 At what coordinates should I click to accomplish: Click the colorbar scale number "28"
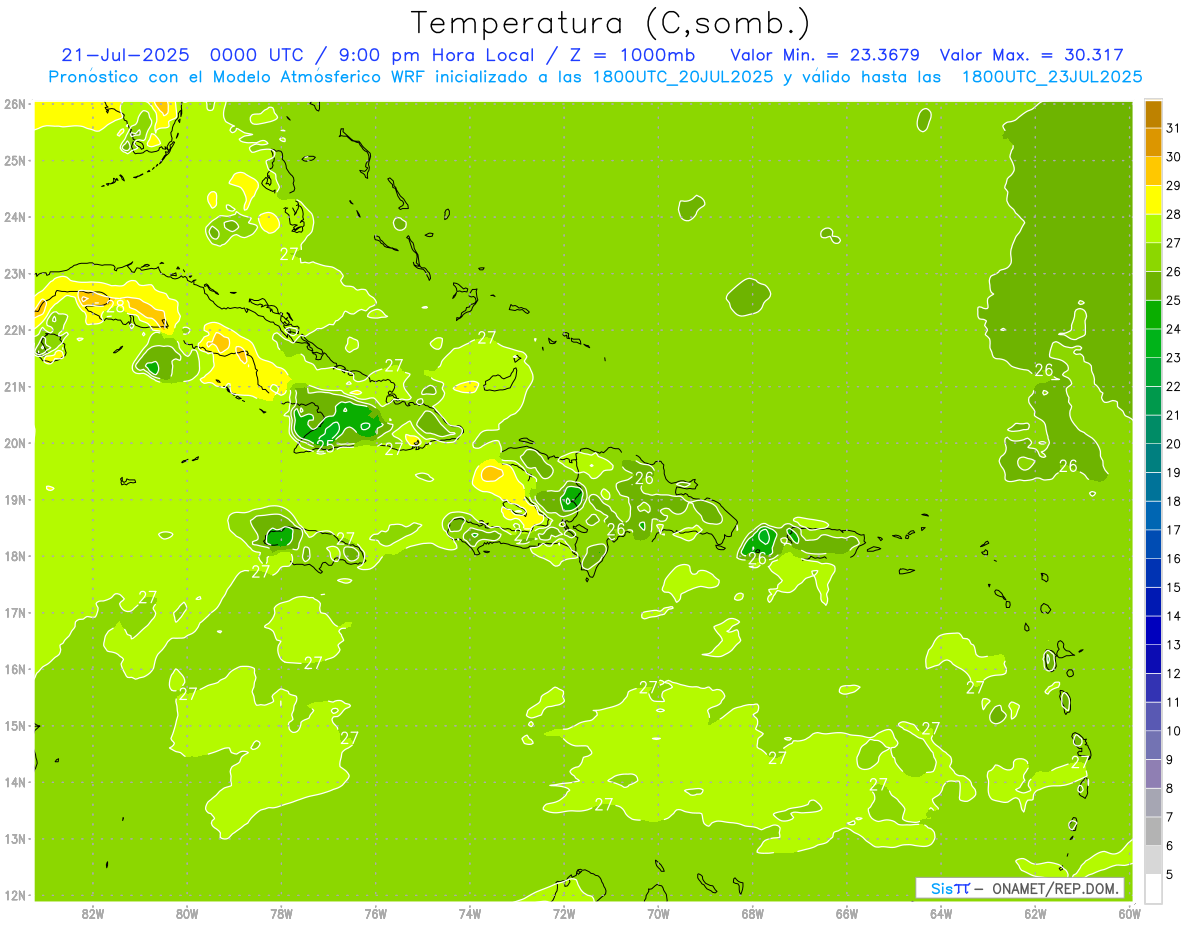pos(1174,214)
